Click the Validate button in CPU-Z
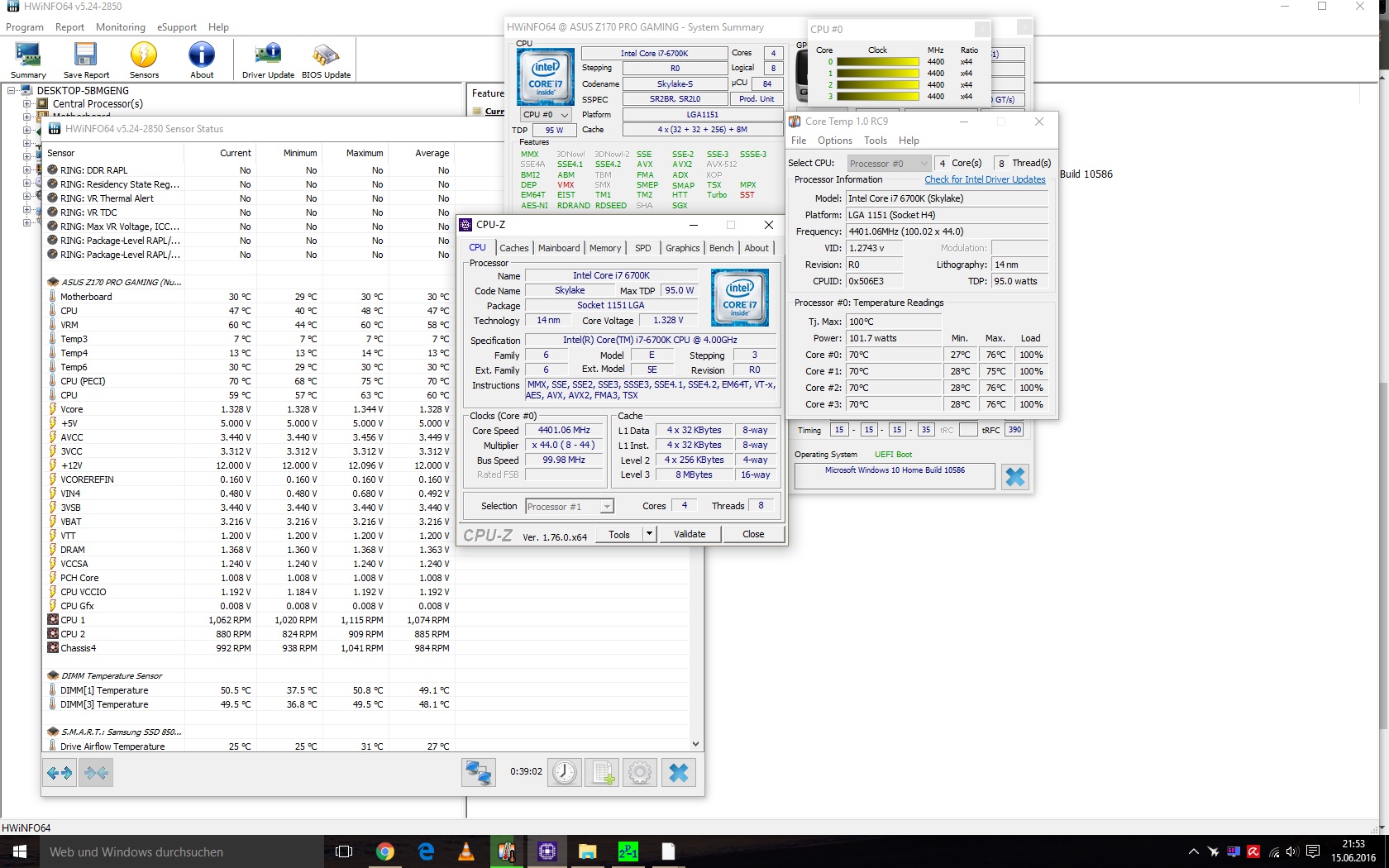Image resolution: width=1389 pixels, height=868 pixels. click(690, 534)
